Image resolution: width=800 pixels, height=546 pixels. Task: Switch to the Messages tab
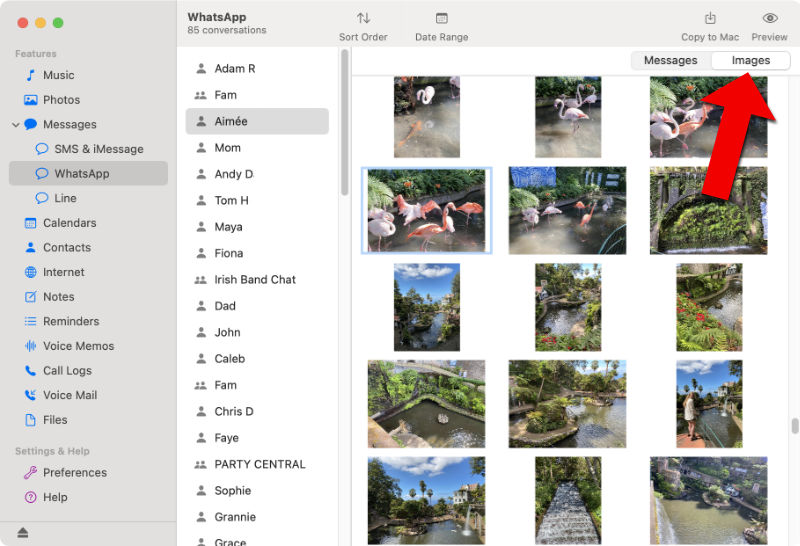[670, 60]
